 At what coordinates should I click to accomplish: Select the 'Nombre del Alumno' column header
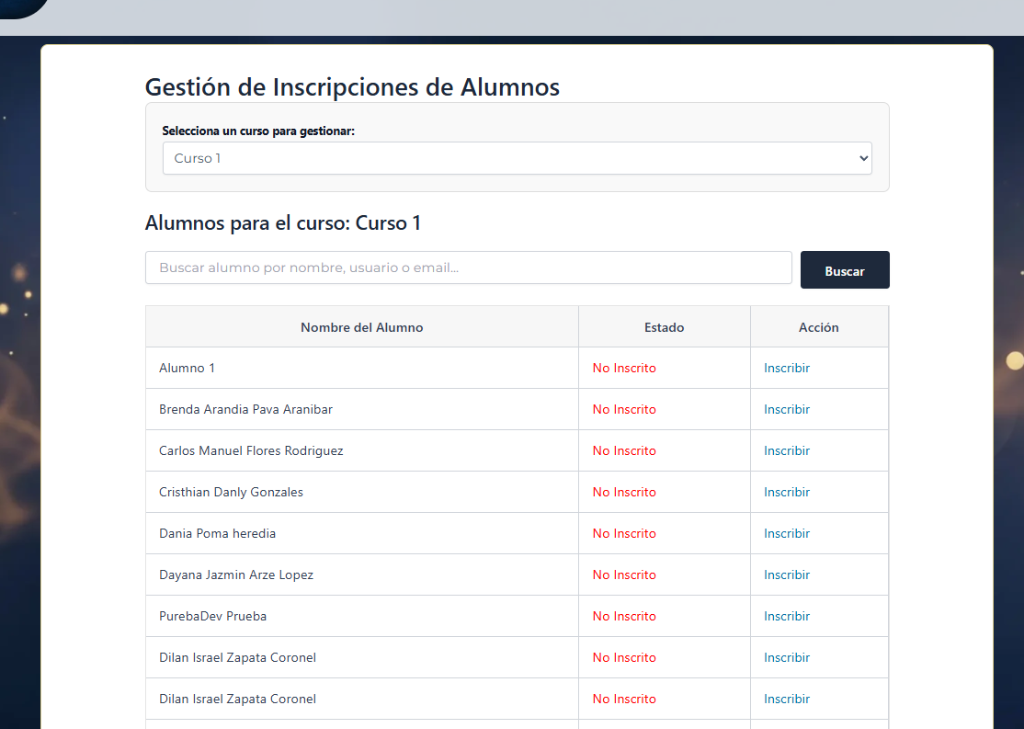(361, 327)
